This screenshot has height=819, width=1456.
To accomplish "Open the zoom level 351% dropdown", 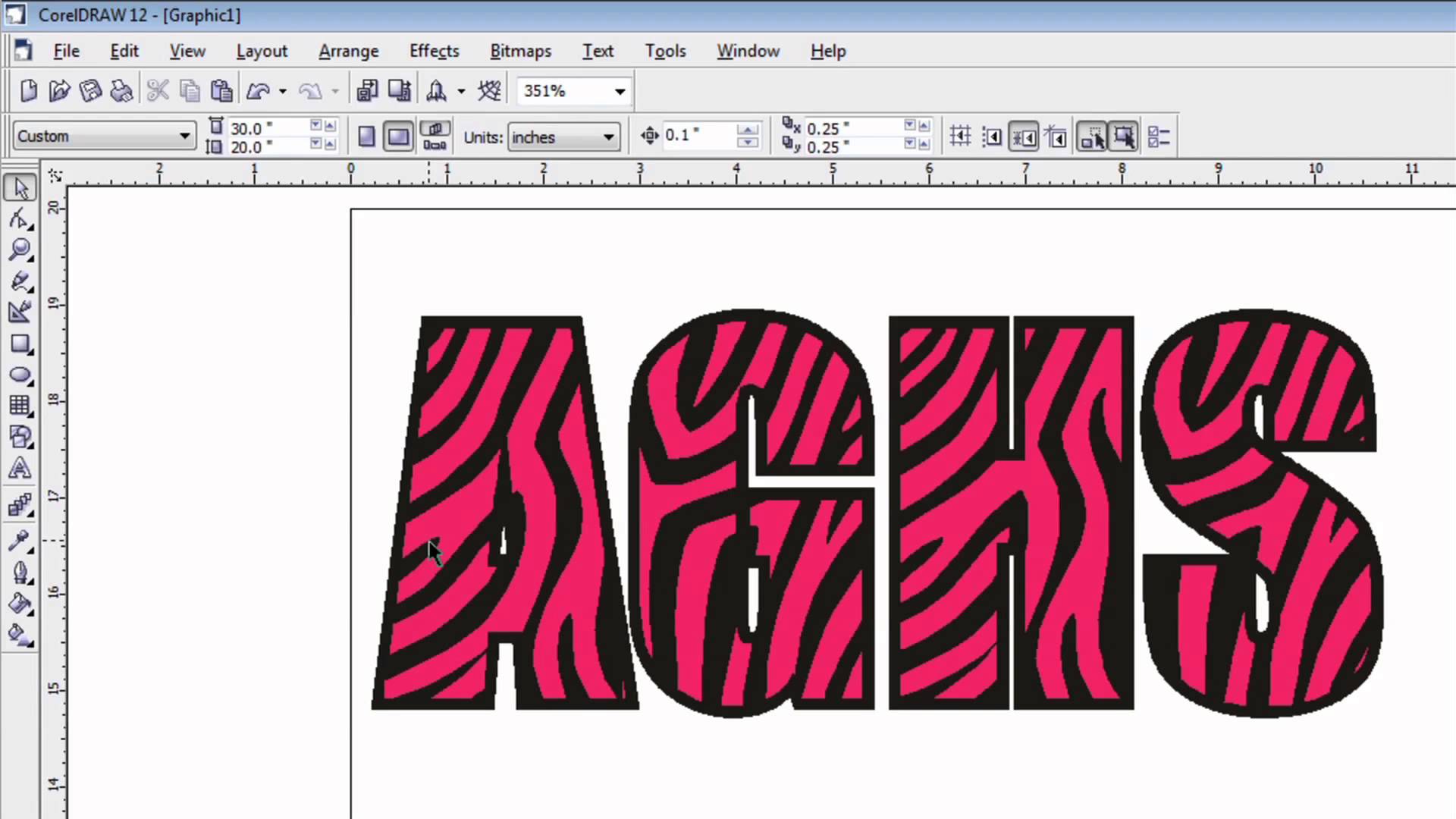I will pyautogui.click(x=620, y=92).
